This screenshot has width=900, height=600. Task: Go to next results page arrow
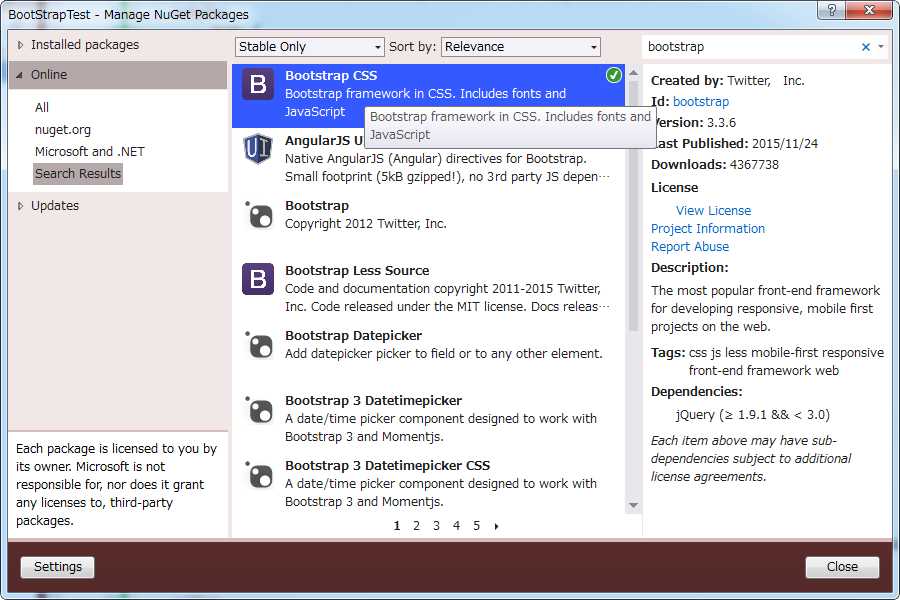(x=496, y=526)
